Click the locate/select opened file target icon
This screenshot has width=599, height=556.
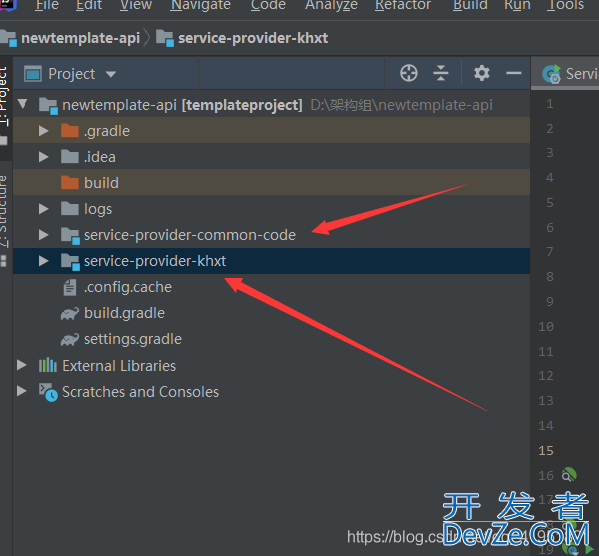click(x=408, y=73)
